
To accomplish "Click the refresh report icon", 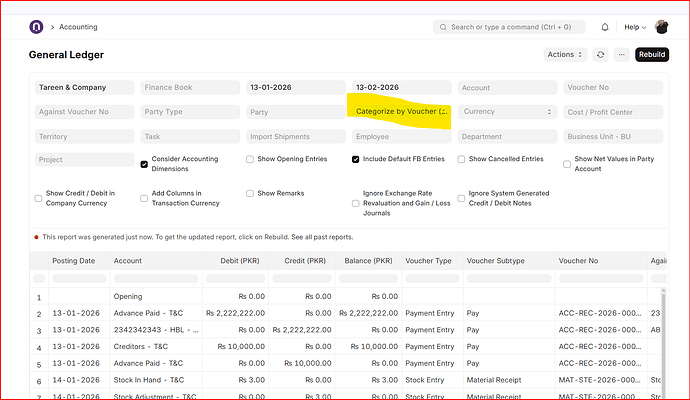I will pyautogui.click(x=600, y=55).
